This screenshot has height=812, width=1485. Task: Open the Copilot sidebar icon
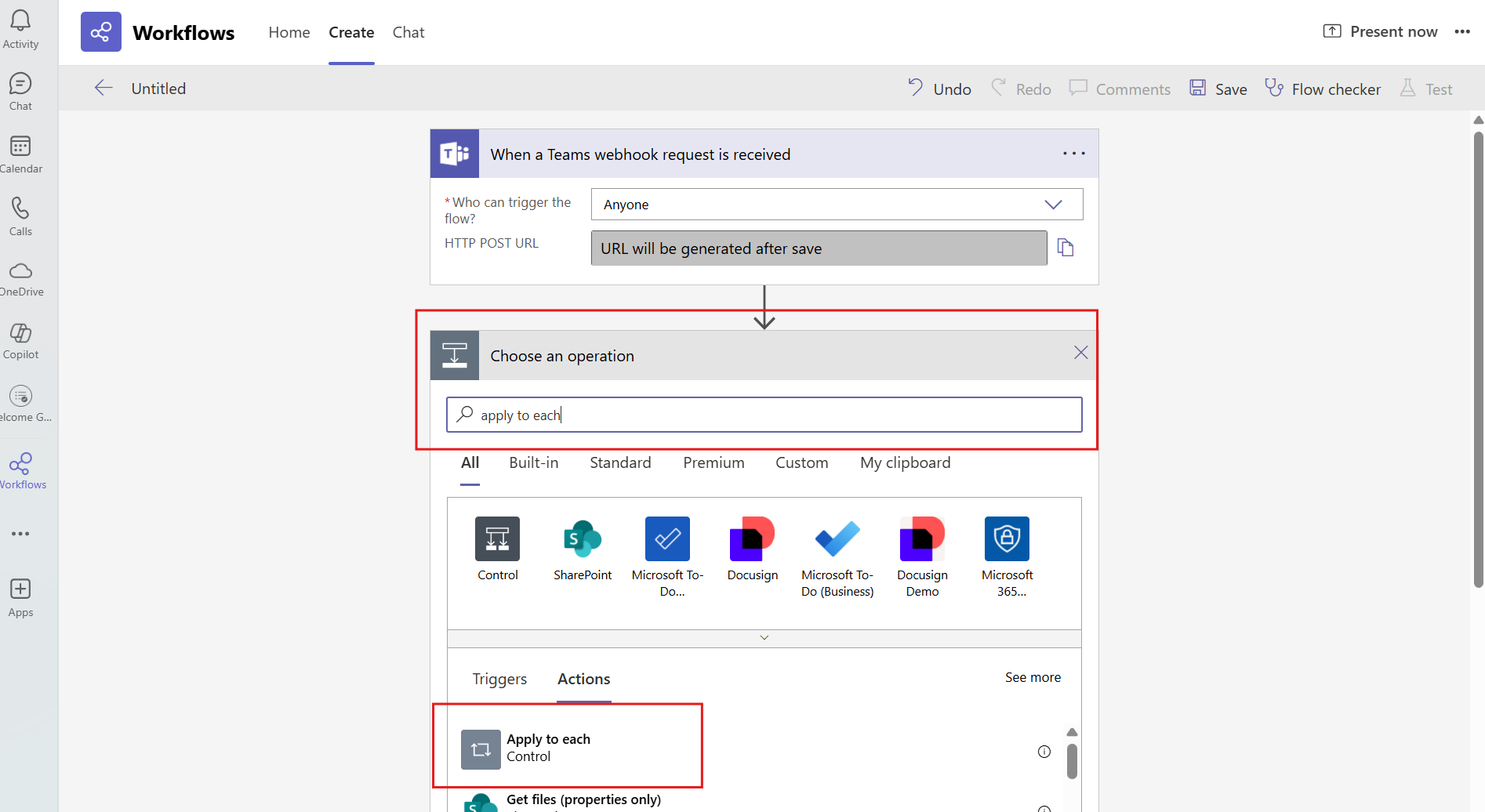click(20, 341)
